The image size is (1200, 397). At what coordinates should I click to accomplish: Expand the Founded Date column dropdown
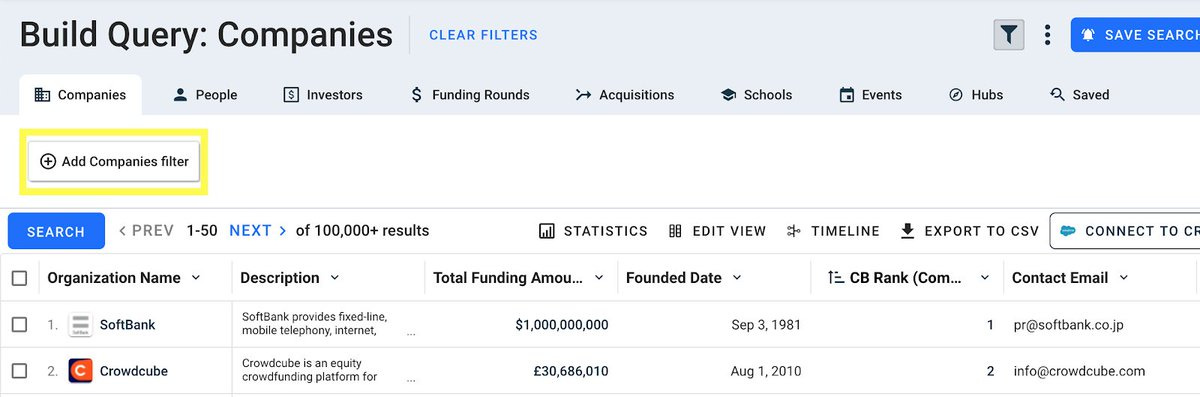[x=737, y=278]
